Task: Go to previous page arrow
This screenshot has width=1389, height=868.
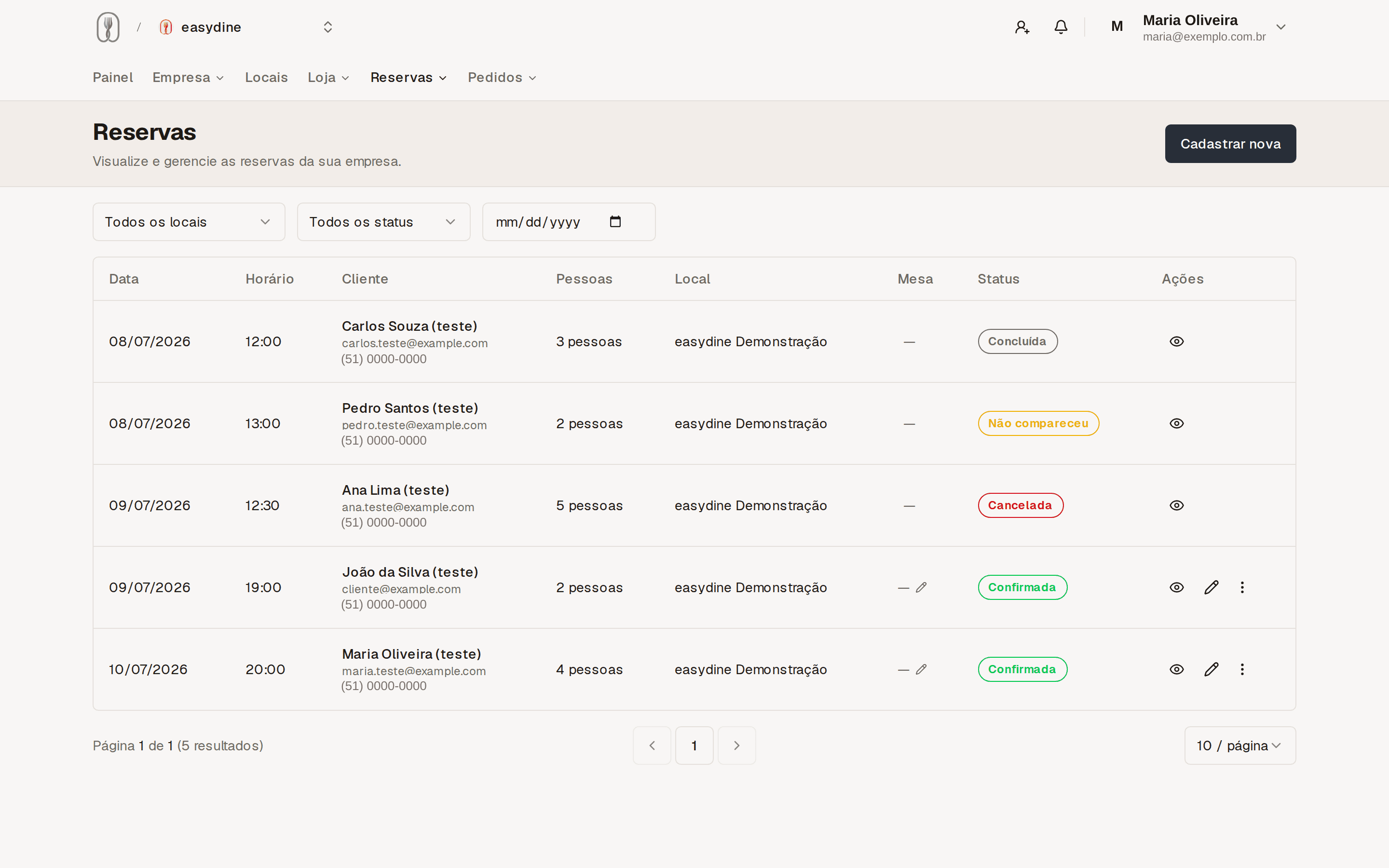Action: pos(652,746)
